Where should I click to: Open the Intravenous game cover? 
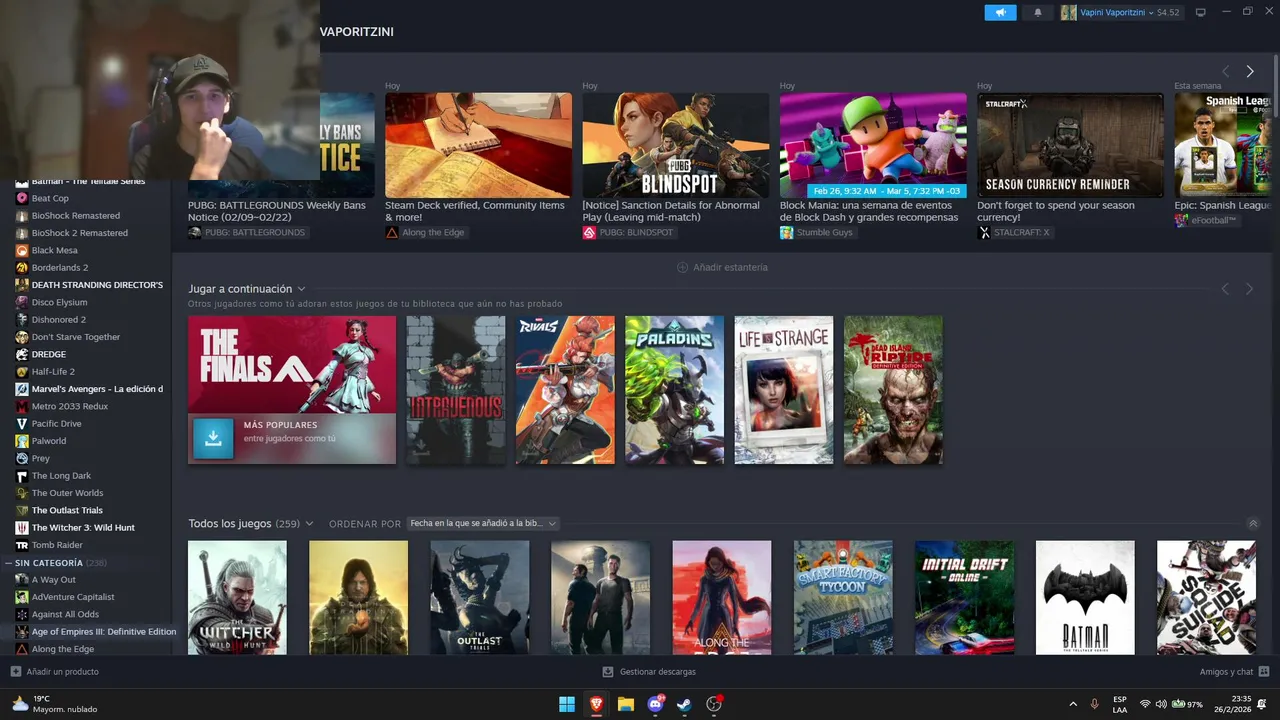click(x=456, y=390)
